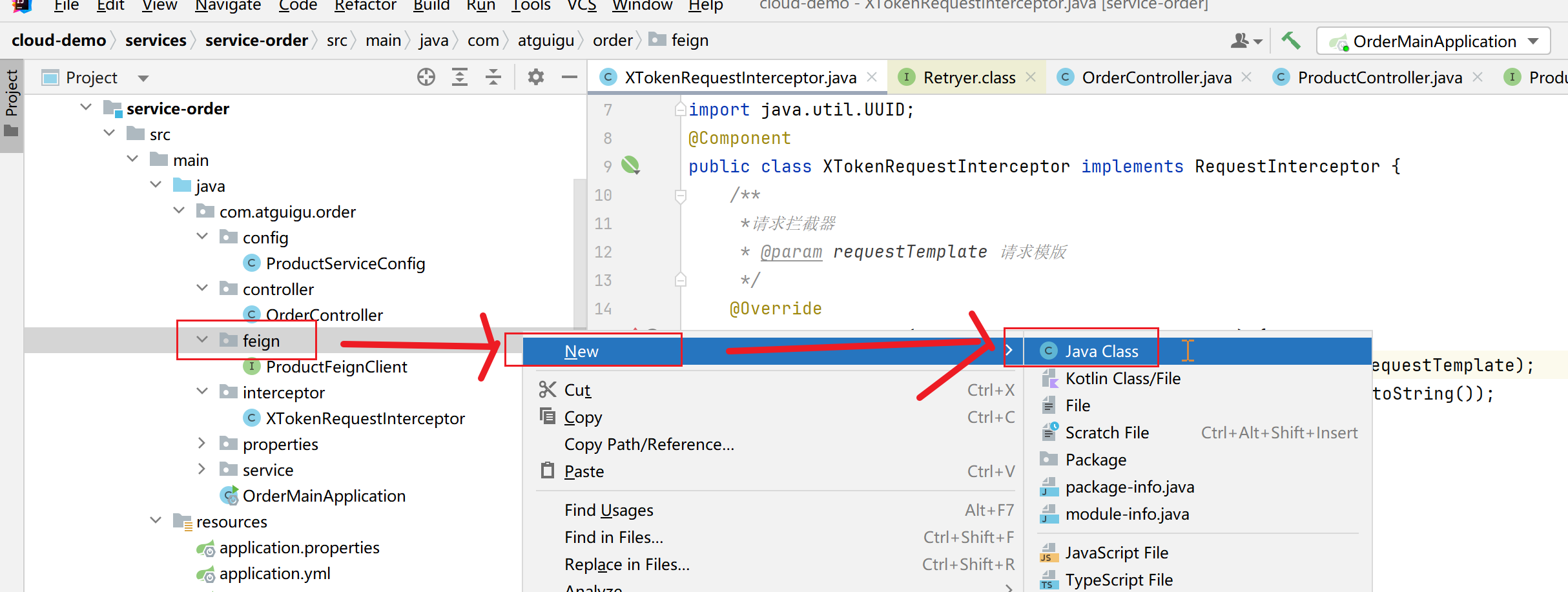Close the XTokenRequestInterceptor.java tab

point(872,77)
